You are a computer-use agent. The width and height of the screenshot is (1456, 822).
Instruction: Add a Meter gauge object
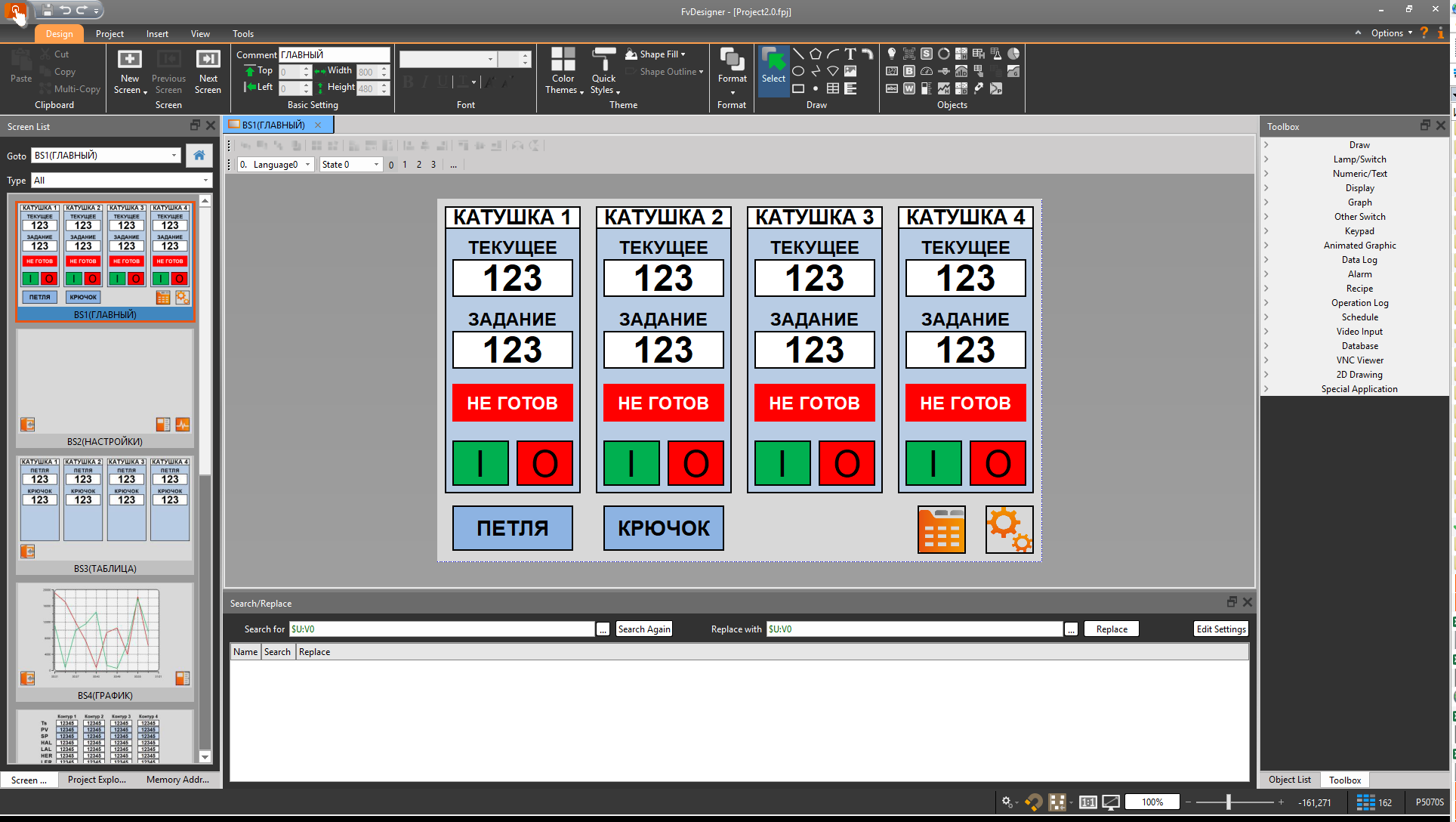click(927, 71)
